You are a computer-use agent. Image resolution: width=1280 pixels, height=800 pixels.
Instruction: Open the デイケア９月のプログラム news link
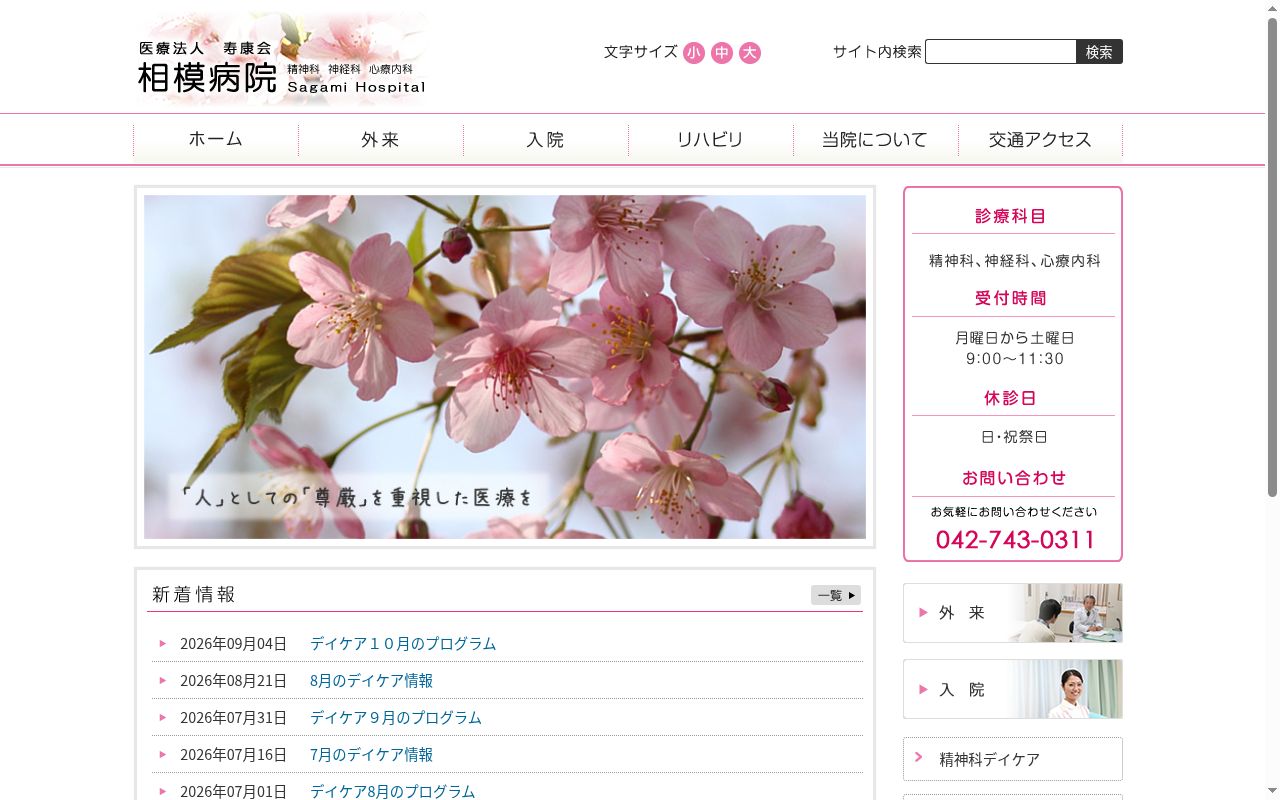[396, 717]
